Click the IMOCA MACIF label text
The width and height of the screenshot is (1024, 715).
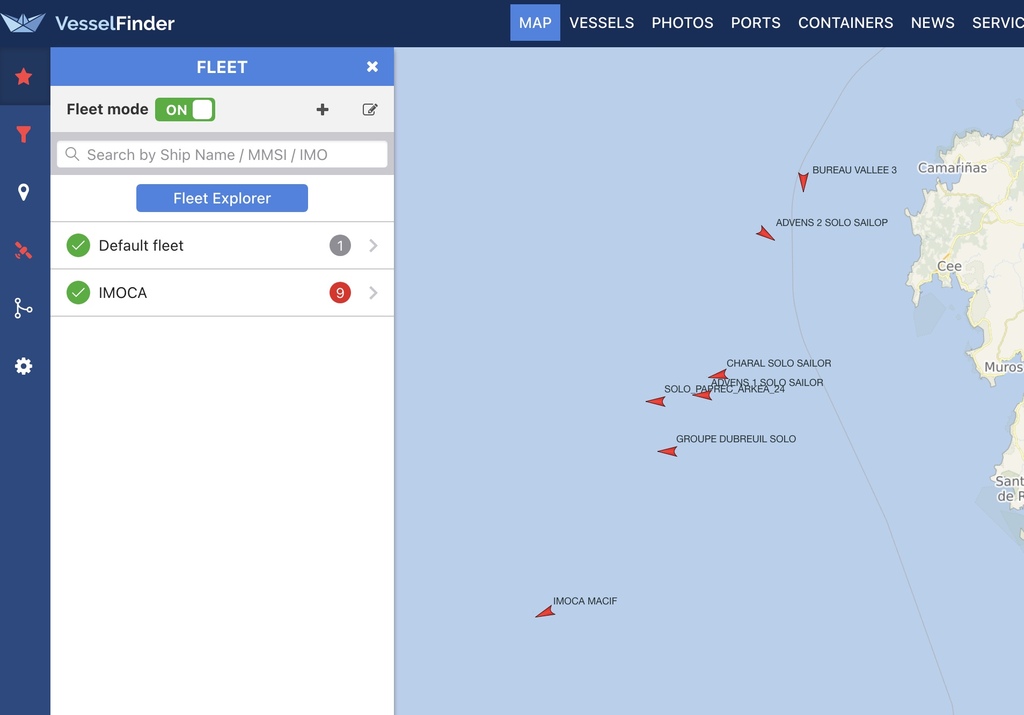click(x=585, y=601)
